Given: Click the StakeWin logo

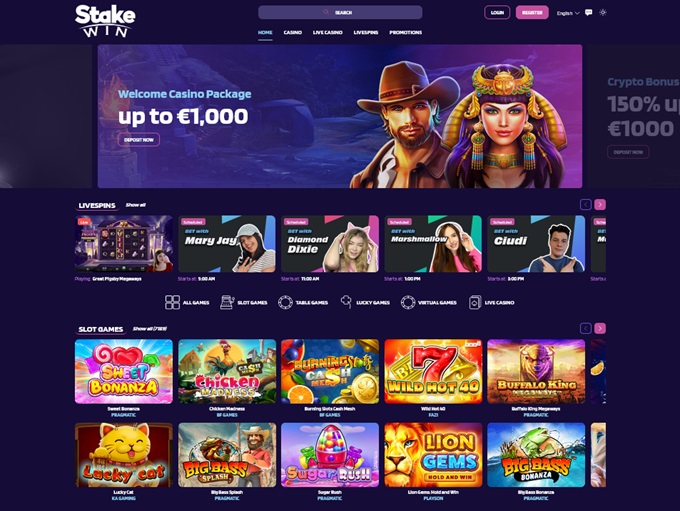Looking at the screenshot, I should (x=105, y=21).
